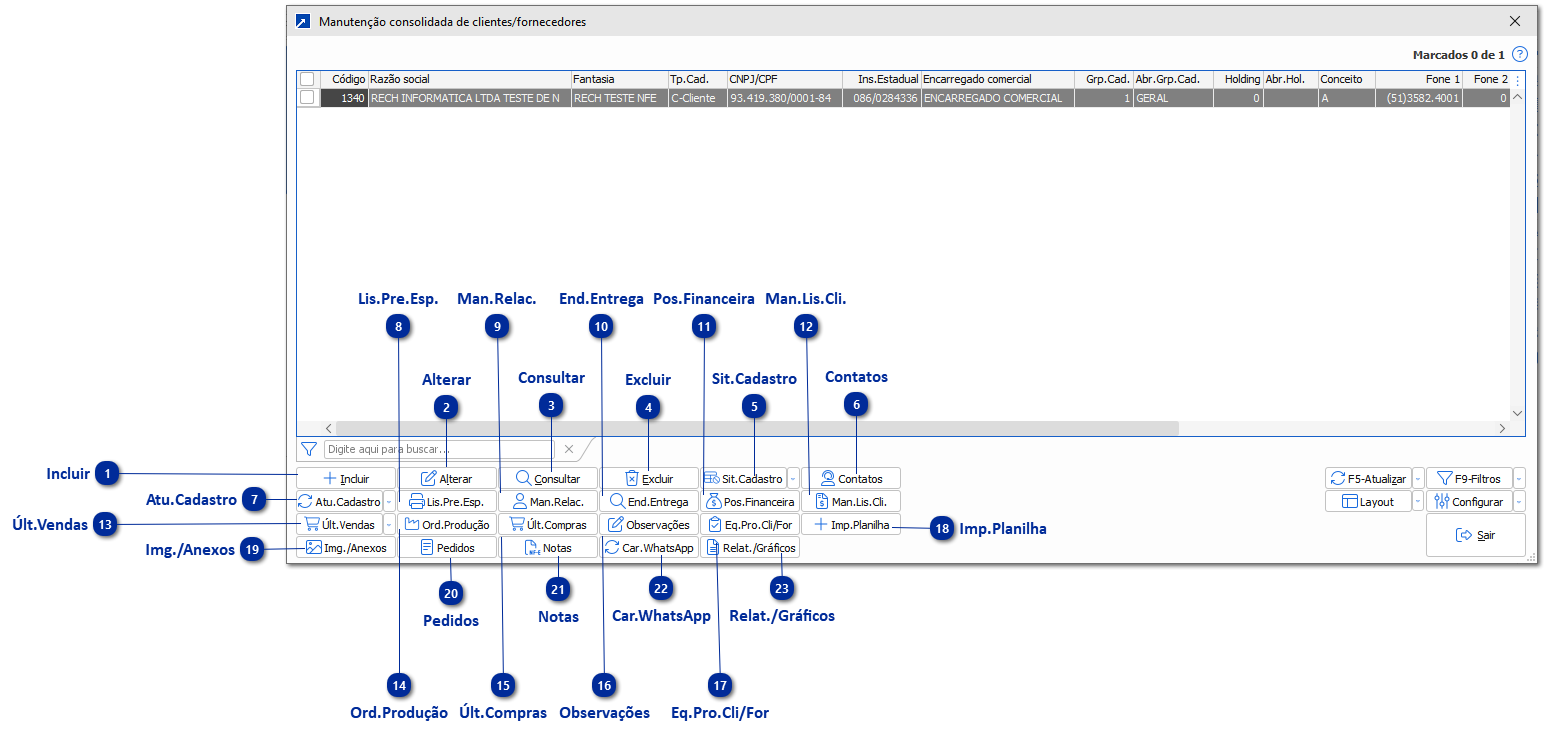Click the funnel icon beside search box
The width and height of the screenshot is (1561, 739).
[x=308, y=449]
